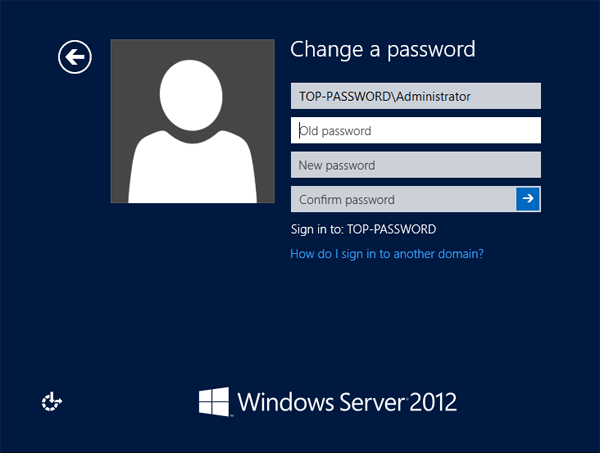This screenshot has height=453, width=600.
Task: Return to the previous screen with back arrow
Action: pyautogui.click(x=74, y=57)
